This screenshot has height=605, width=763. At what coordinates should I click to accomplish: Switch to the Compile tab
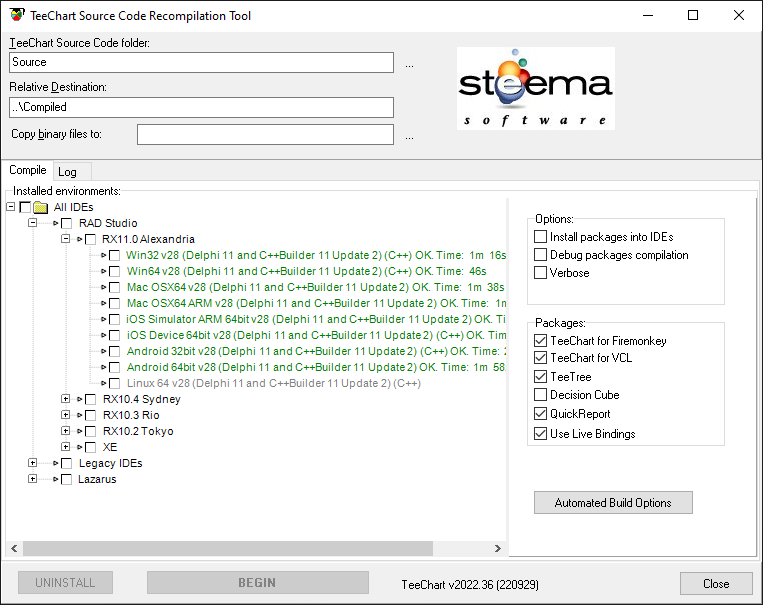pos(28,170)
